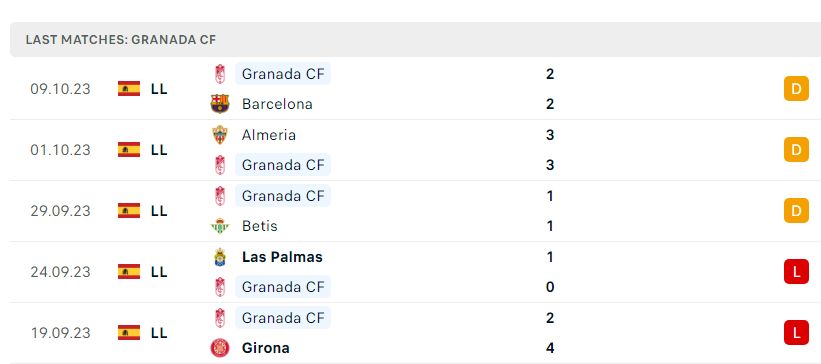
Task: Open the Girona team link
Action: pos(265,348)
